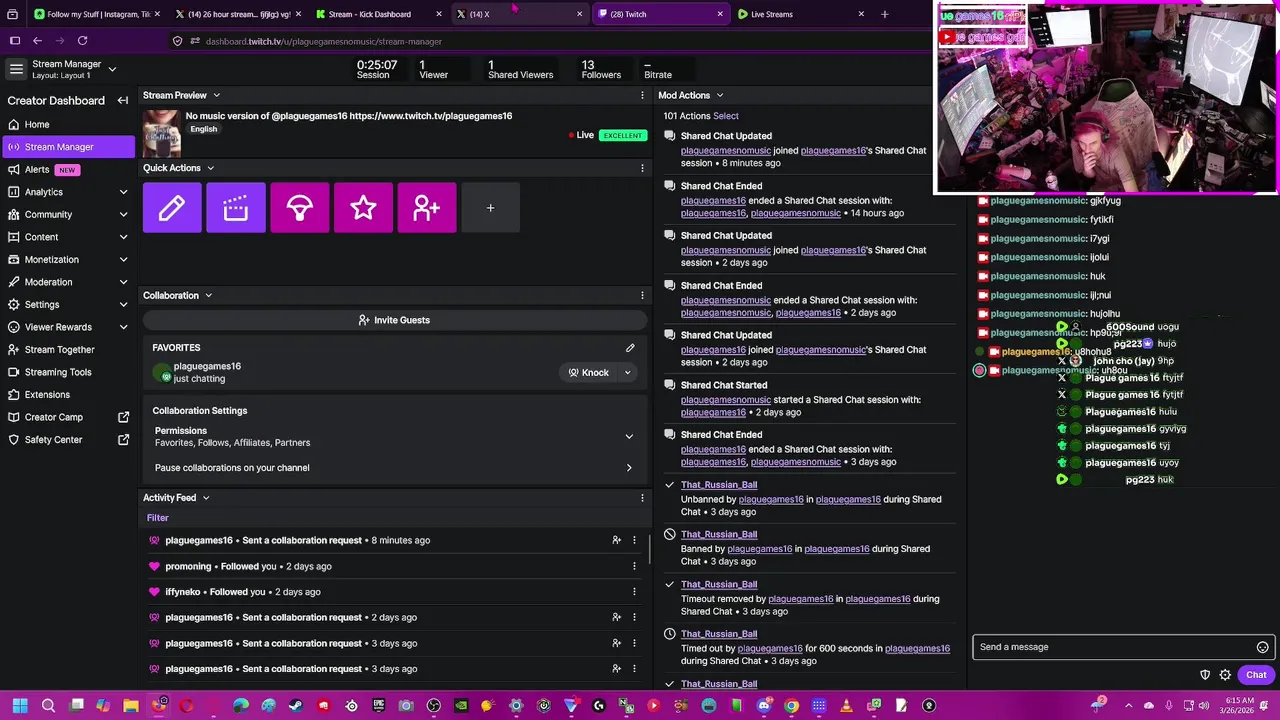The height and width of the screenshot is (720, 1280).
Task: Open options for iffyneko followed row
Action: coord(634,592)
